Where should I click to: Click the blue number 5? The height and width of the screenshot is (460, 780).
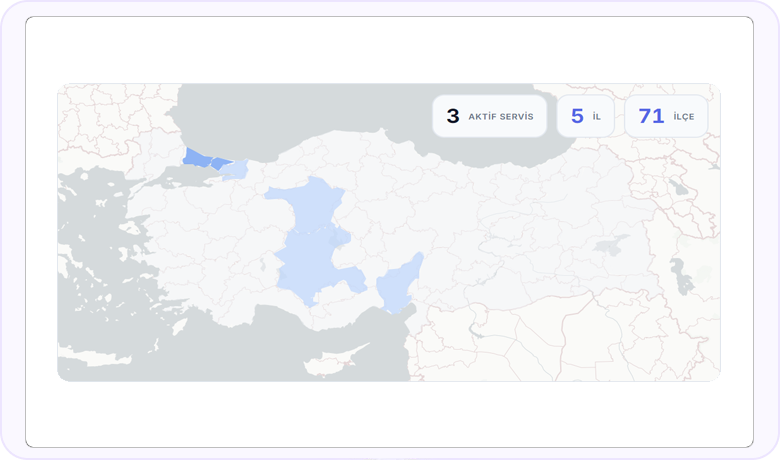[577, 116]
